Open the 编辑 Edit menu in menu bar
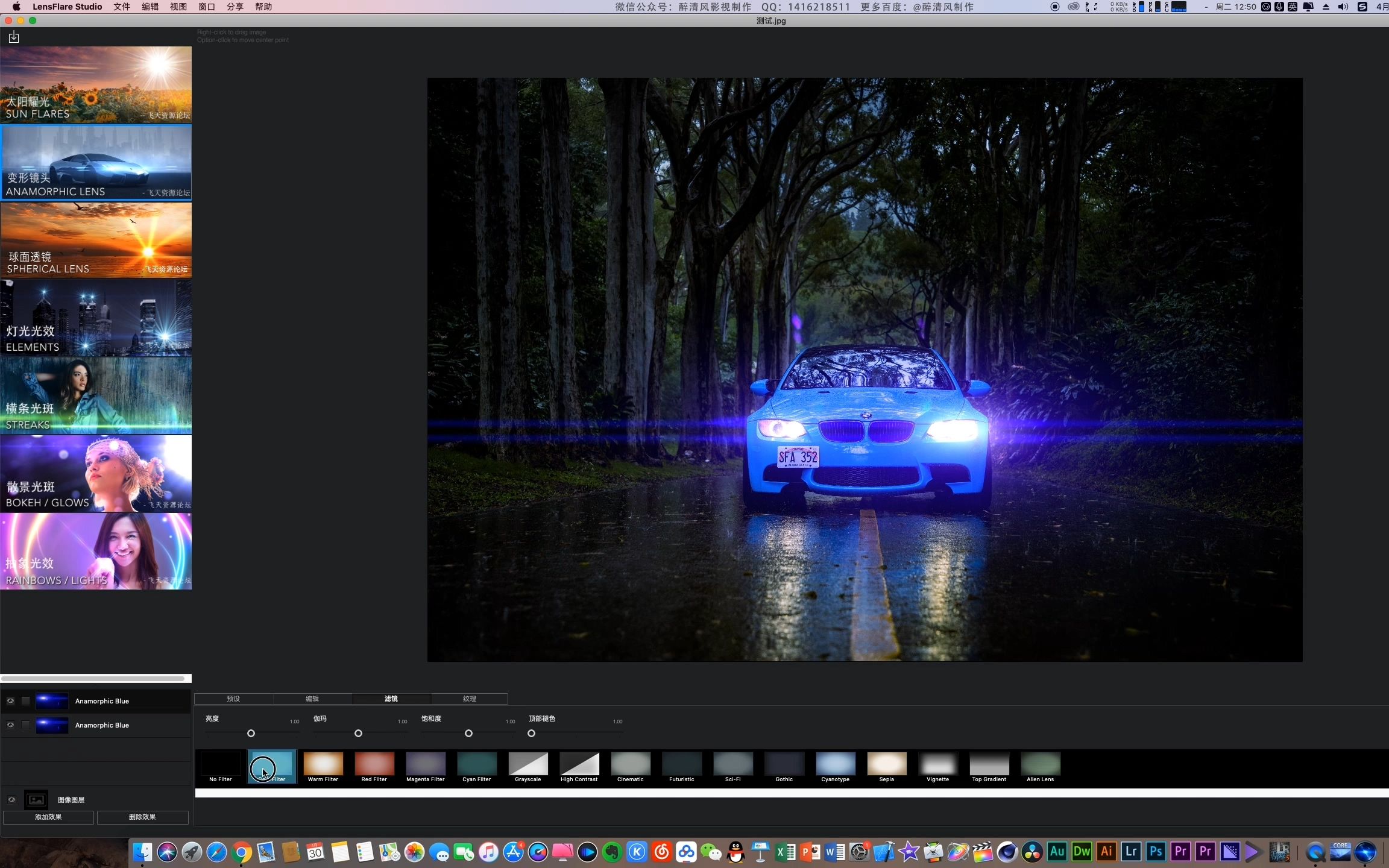This screenshot has height=868, width=1389. click(x=150, y=7)
